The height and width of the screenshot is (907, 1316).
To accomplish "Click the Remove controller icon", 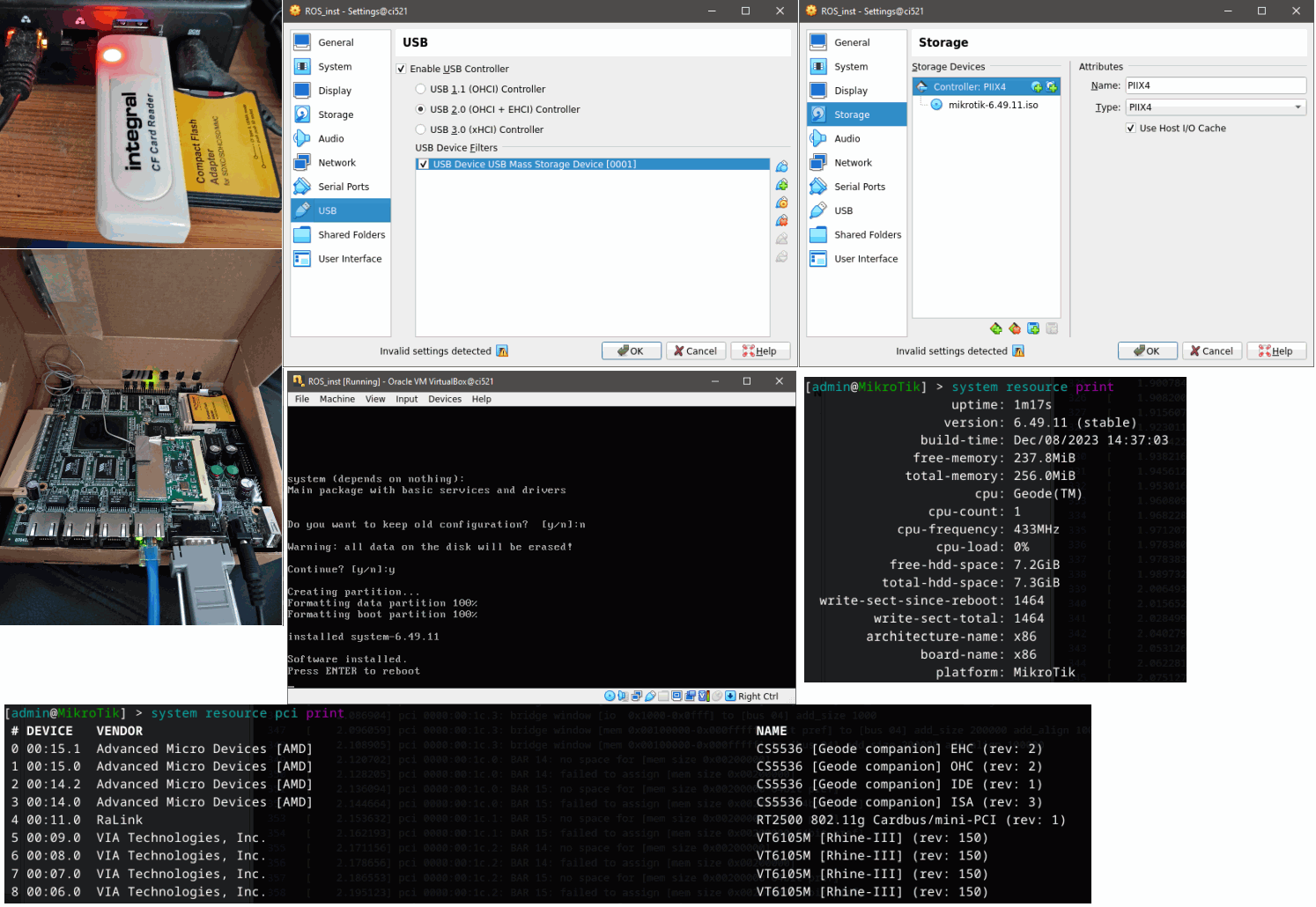I will tap(1014, 328).
